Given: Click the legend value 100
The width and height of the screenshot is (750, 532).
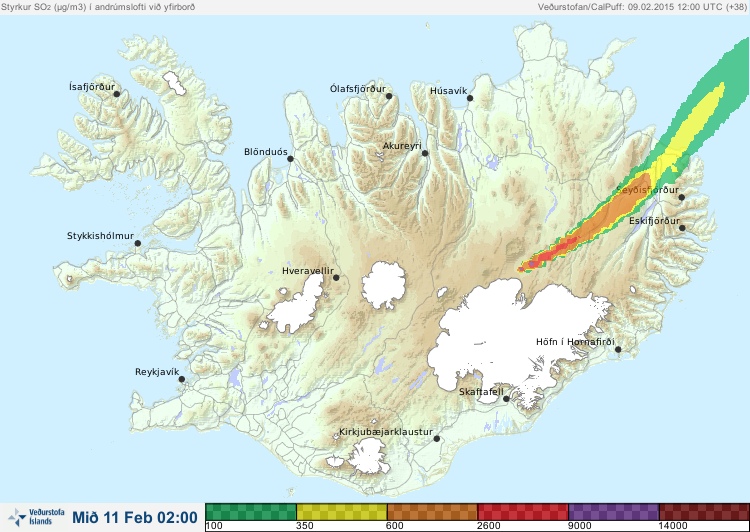Looking at the screenshot, I should pyautogui.click(x=214, y=526).
